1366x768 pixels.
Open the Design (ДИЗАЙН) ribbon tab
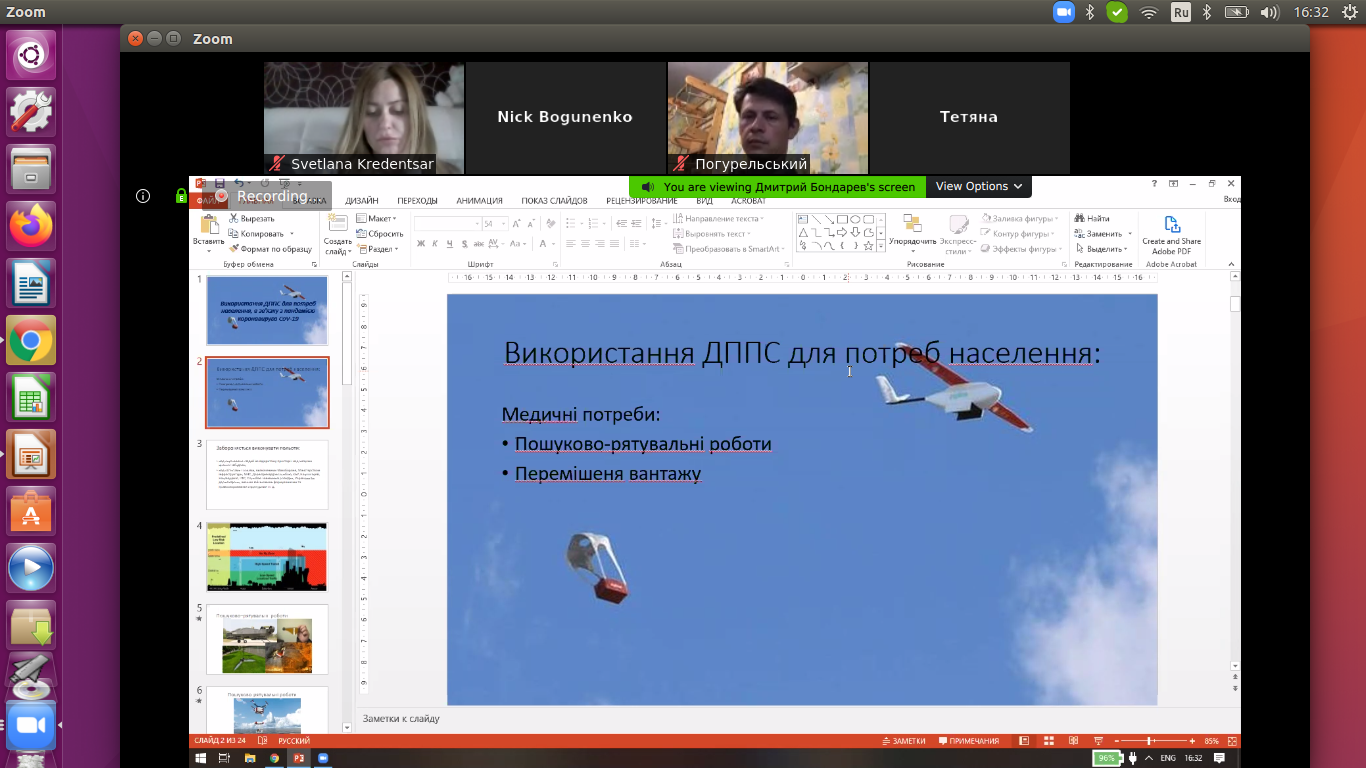click(362, 200)
